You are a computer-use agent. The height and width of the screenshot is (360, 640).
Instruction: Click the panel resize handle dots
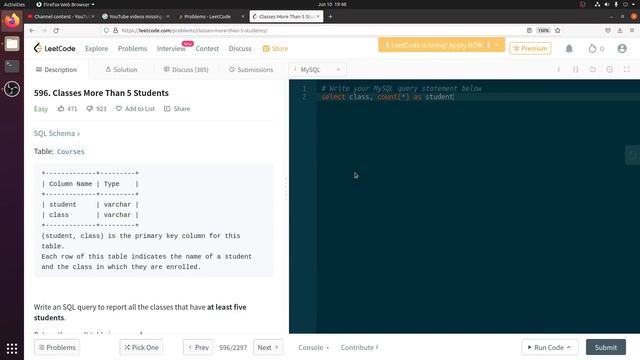[x=286, y=189]
